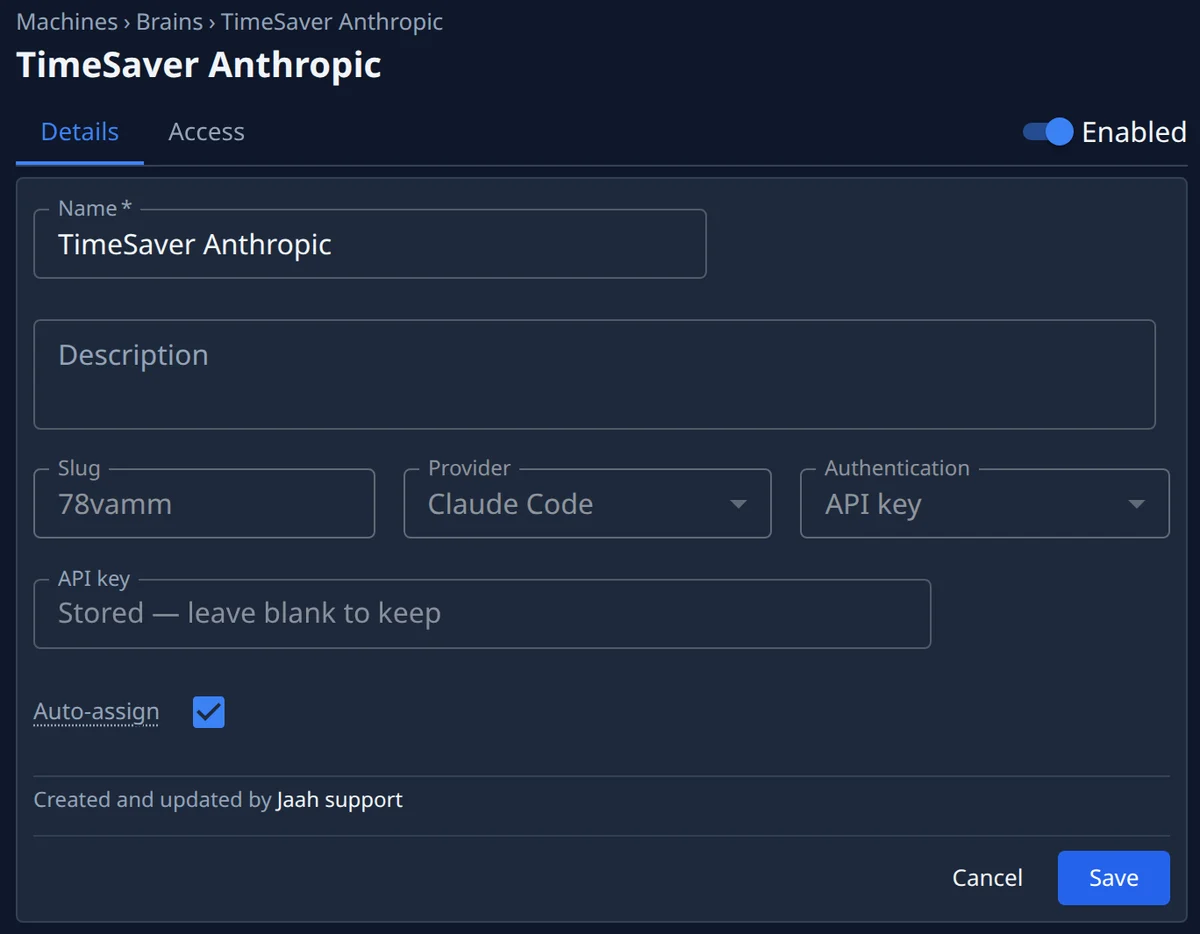Click into the API key field
This screenshot has height=934, width=1200.
pyautogui.click(x=482, y=613)
